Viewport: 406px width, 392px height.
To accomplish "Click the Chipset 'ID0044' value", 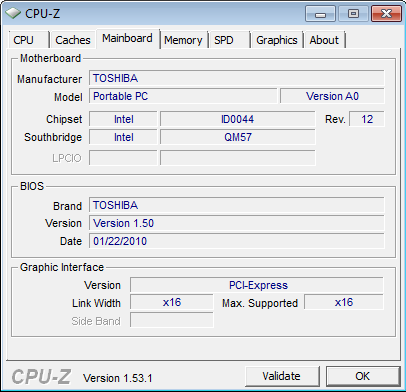I will click(238, 119).
